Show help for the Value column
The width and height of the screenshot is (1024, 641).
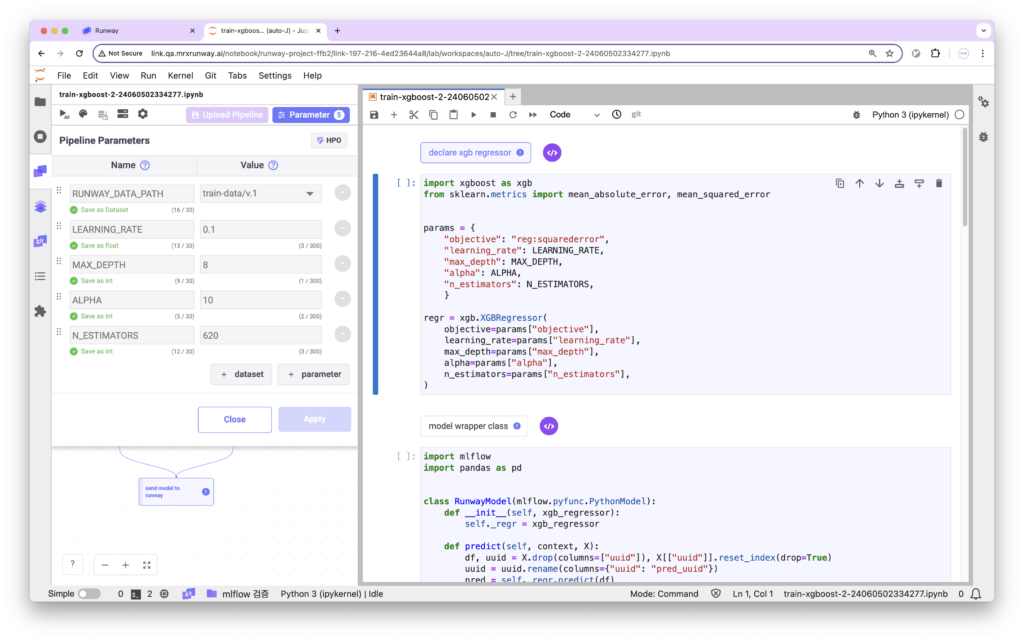point(273,166)
